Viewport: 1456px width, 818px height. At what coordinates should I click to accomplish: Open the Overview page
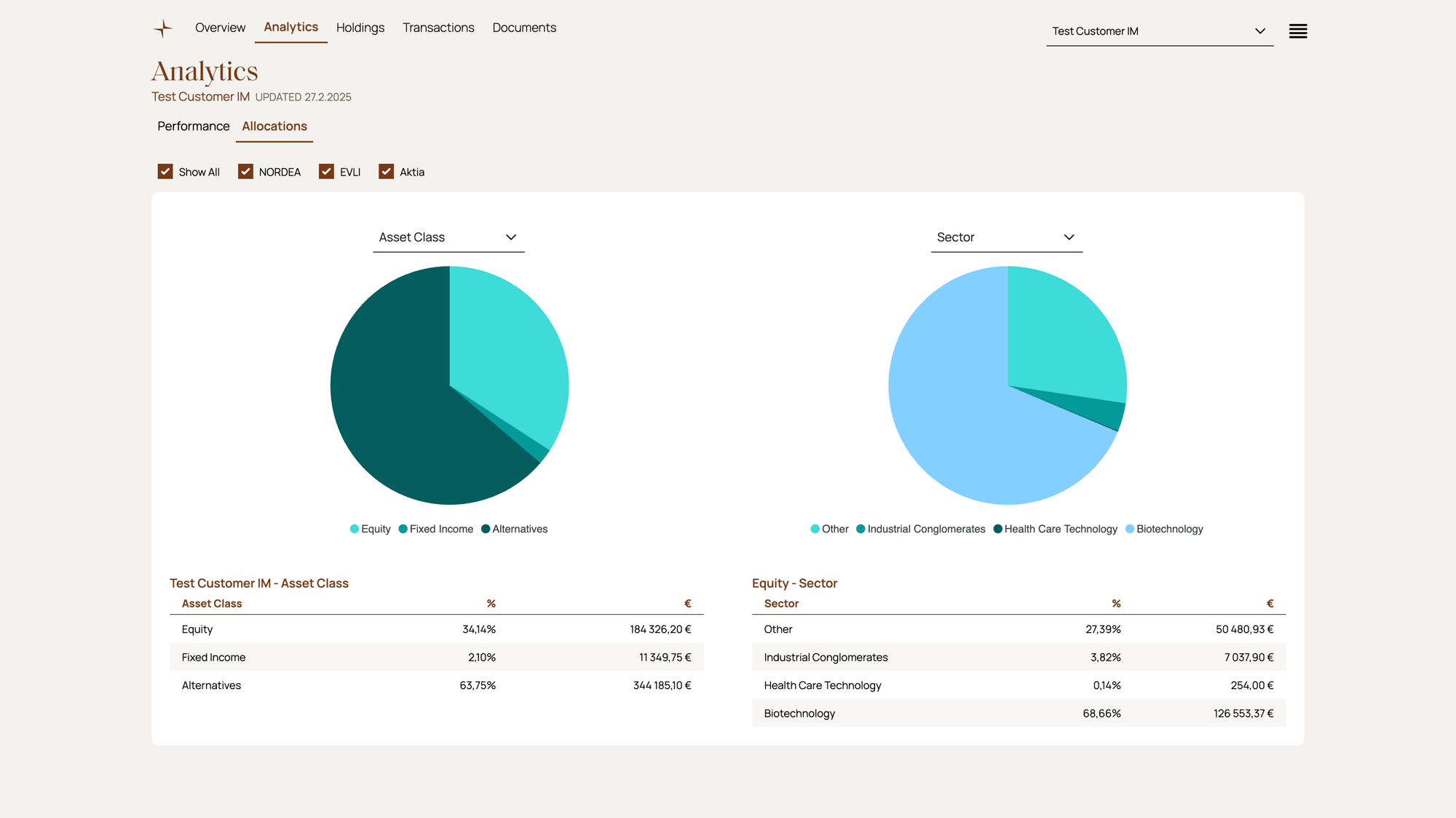click(x=220, y=27)
